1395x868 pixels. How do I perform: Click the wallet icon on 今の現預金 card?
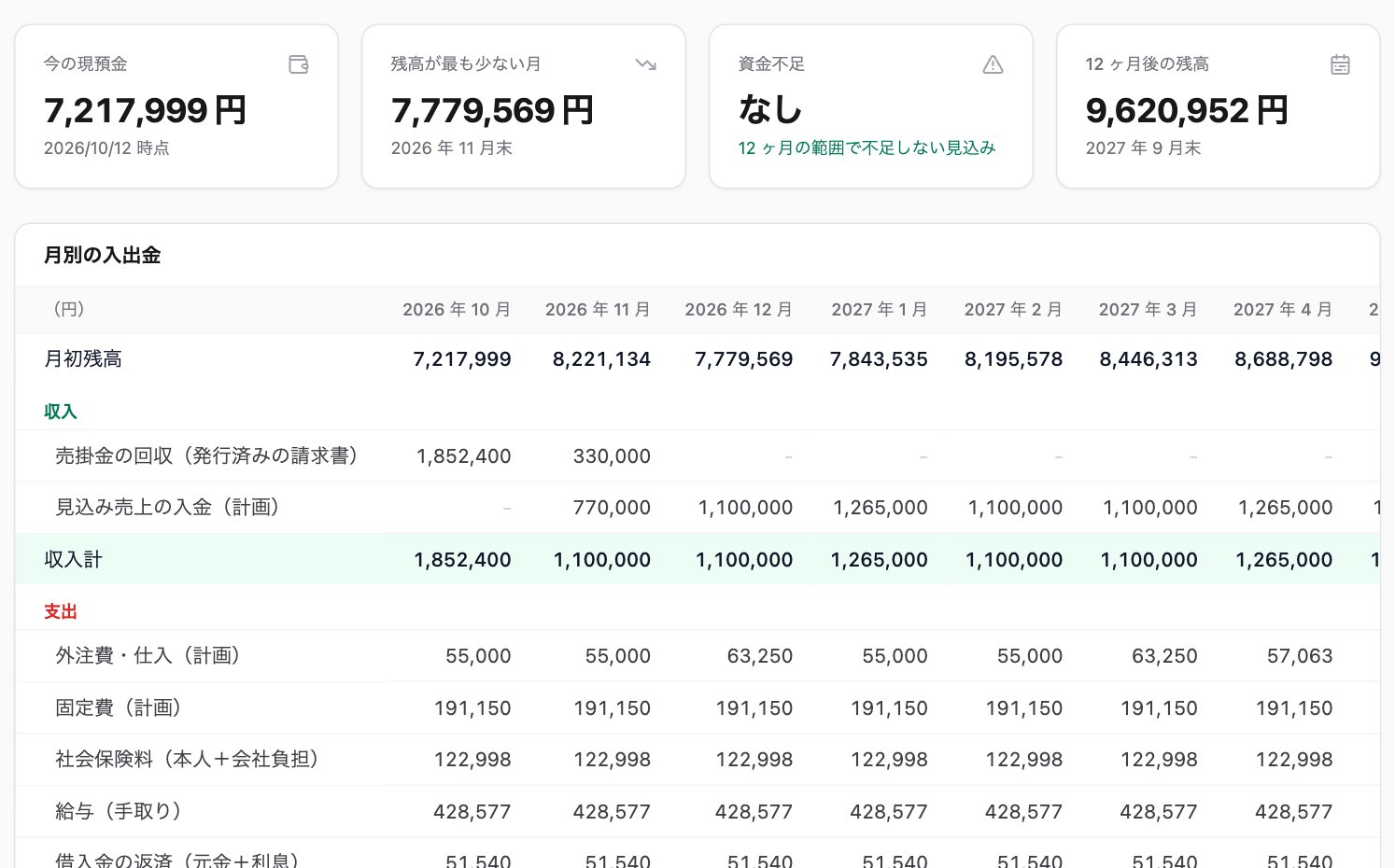[299, 64]
